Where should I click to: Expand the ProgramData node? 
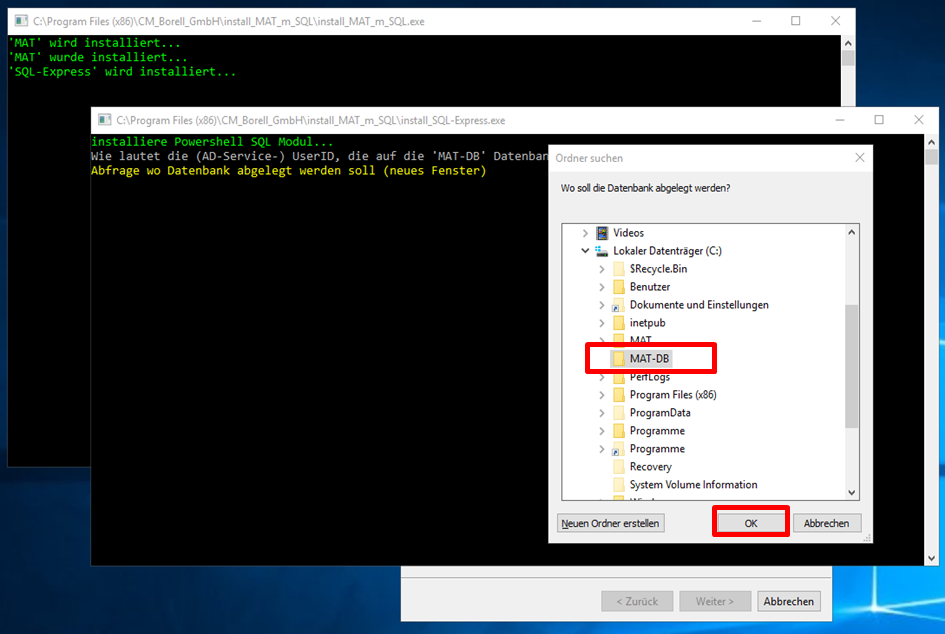(602, 413)
